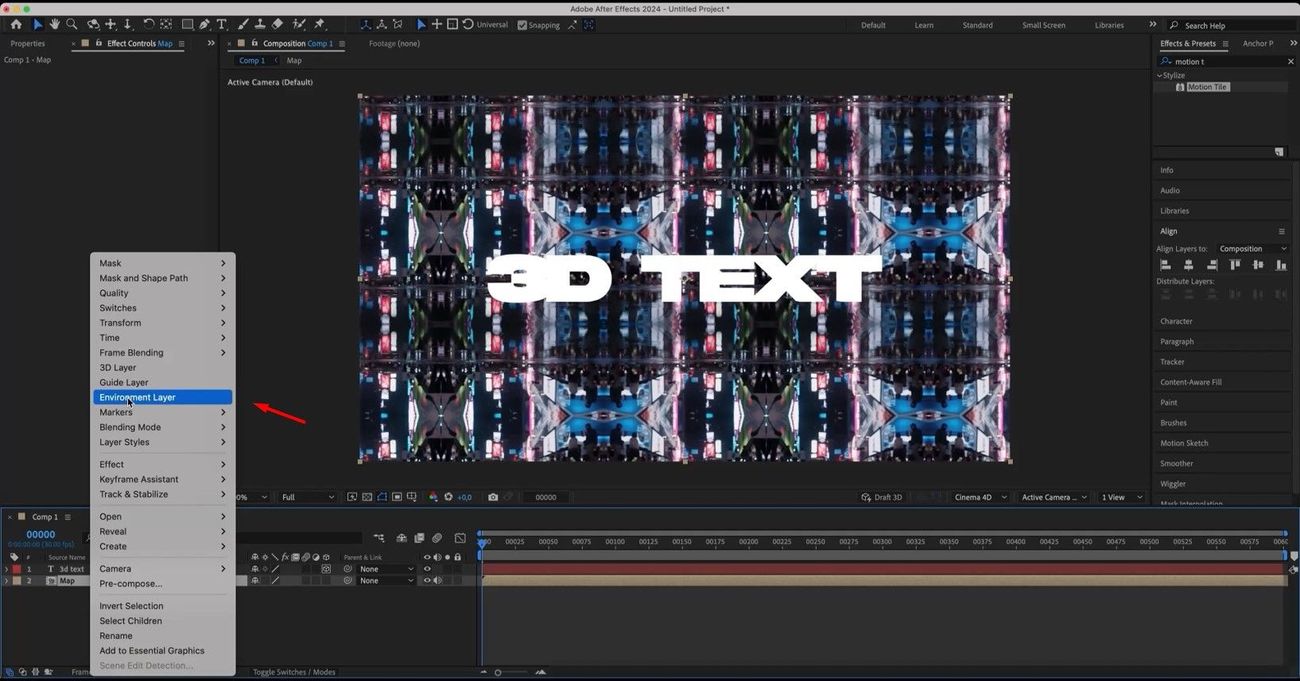1300x681 pixels.
Task: Apply the Motion Tile effect preset
Action: tap(1207, 87)
